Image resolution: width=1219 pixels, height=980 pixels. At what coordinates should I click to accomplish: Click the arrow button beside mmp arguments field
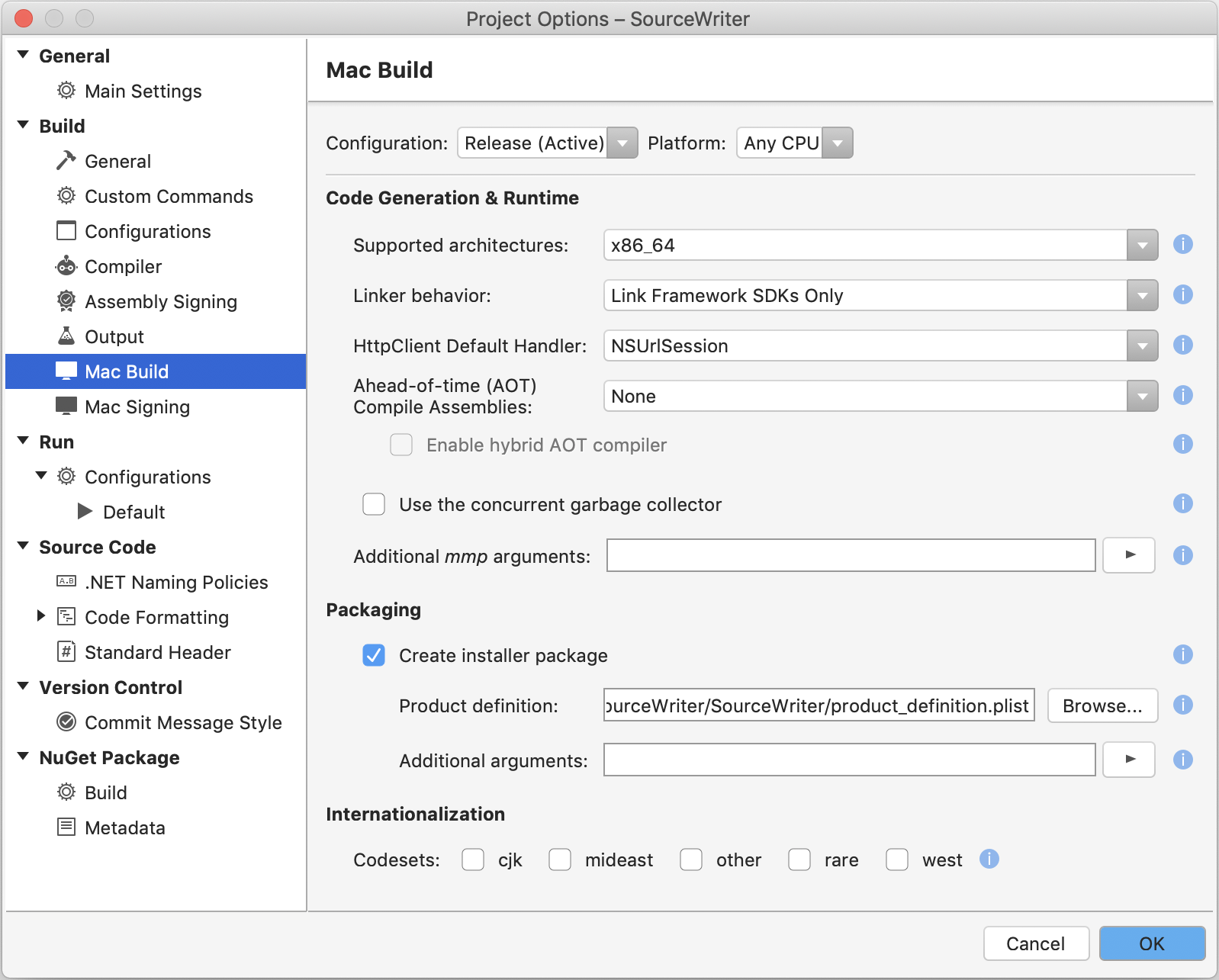[1129, 555]
